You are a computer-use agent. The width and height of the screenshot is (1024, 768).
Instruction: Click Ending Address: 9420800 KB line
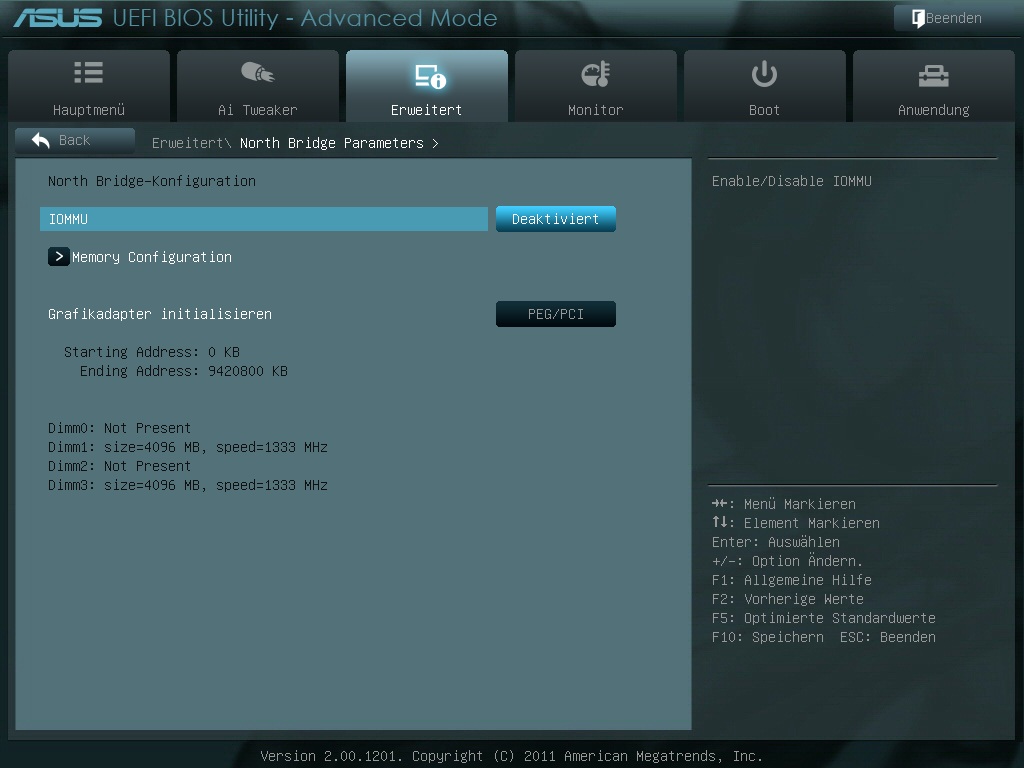point(184,371)
